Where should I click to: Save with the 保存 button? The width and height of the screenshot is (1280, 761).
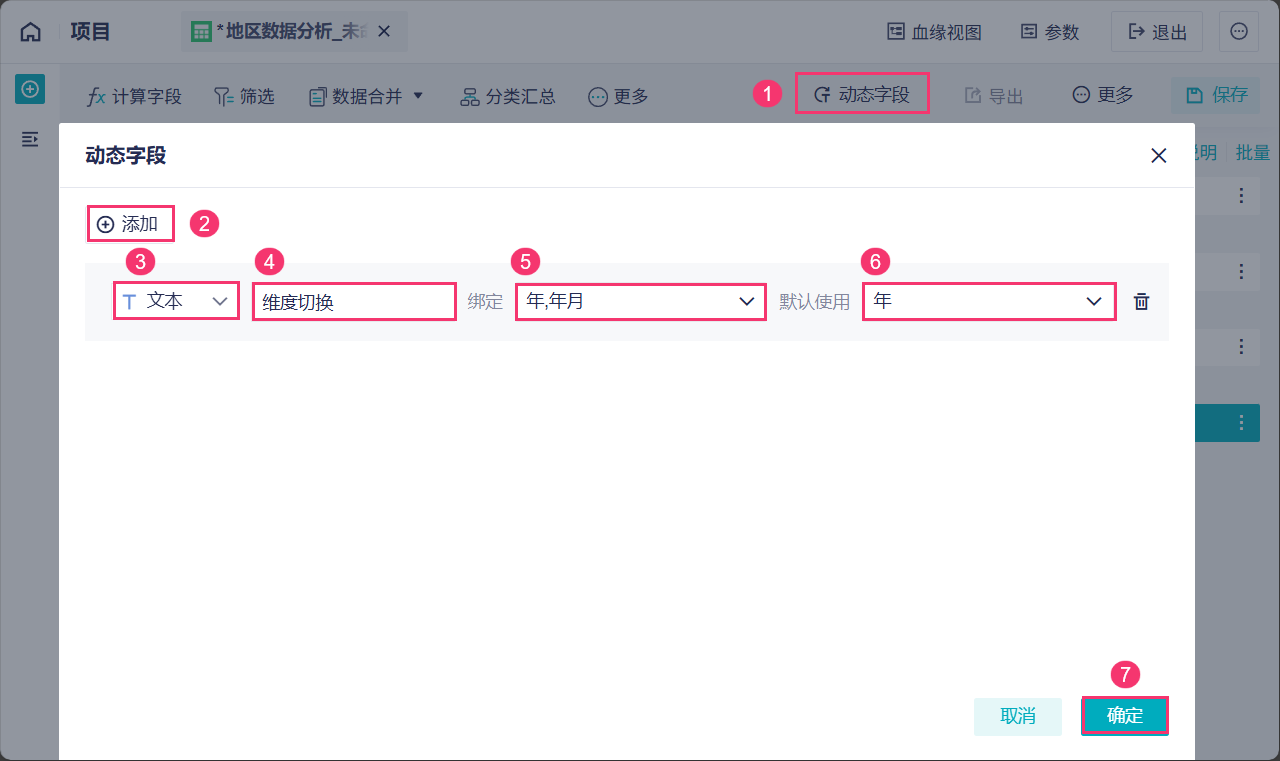pyautogui.click(x=1216, y=95)
